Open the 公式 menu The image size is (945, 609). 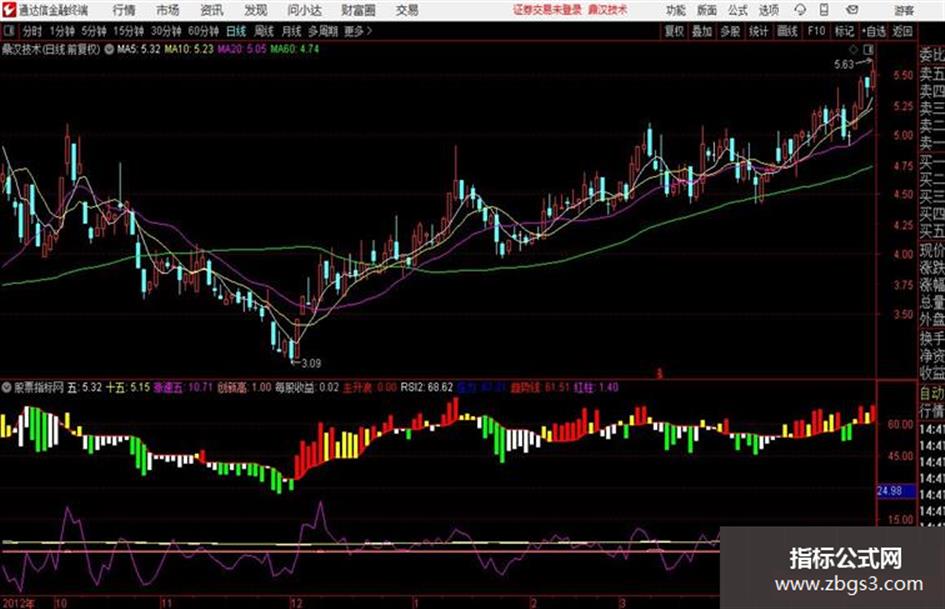point(738,10)
